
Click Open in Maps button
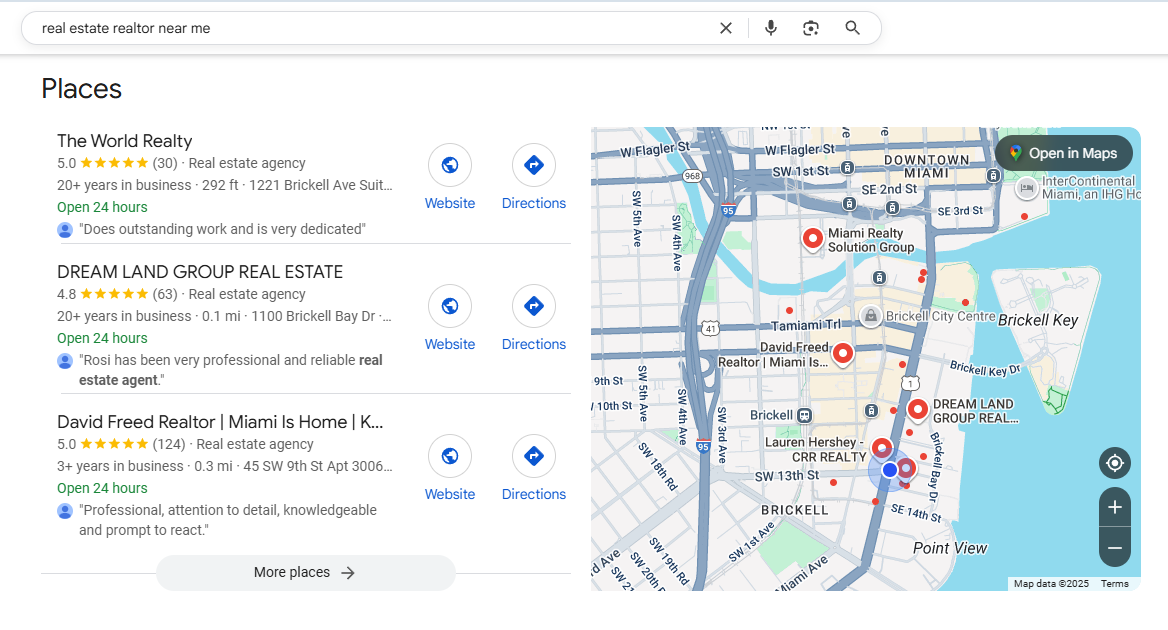click(x=1063, y=153)
